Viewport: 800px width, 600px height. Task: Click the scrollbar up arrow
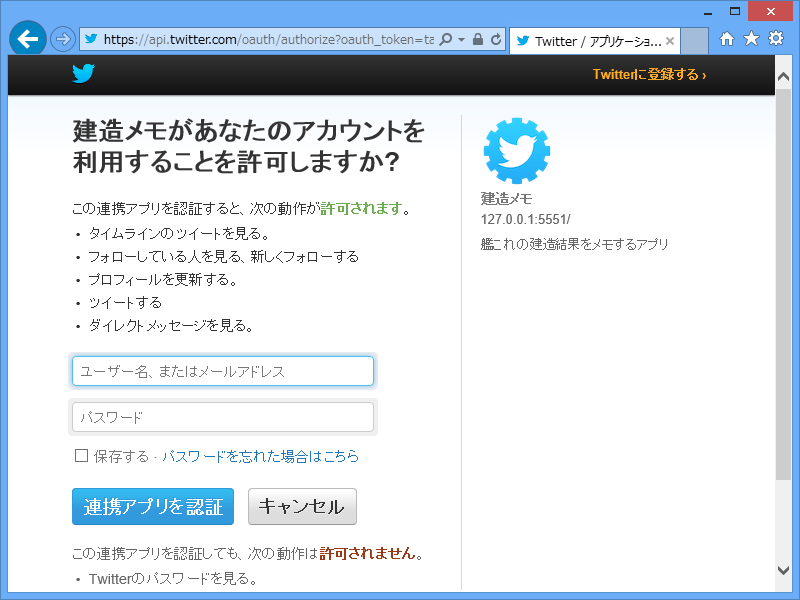pos(783,77)
